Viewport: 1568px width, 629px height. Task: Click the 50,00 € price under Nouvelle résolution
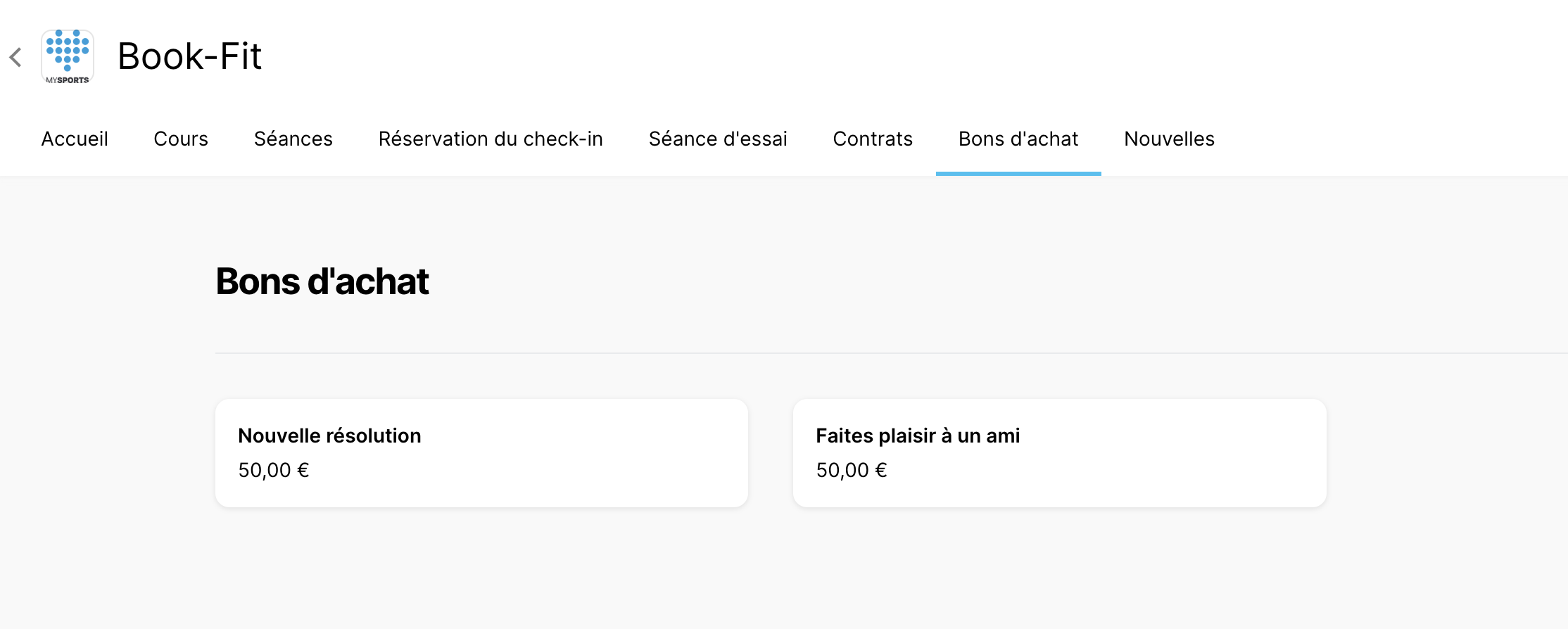point(274,470)
